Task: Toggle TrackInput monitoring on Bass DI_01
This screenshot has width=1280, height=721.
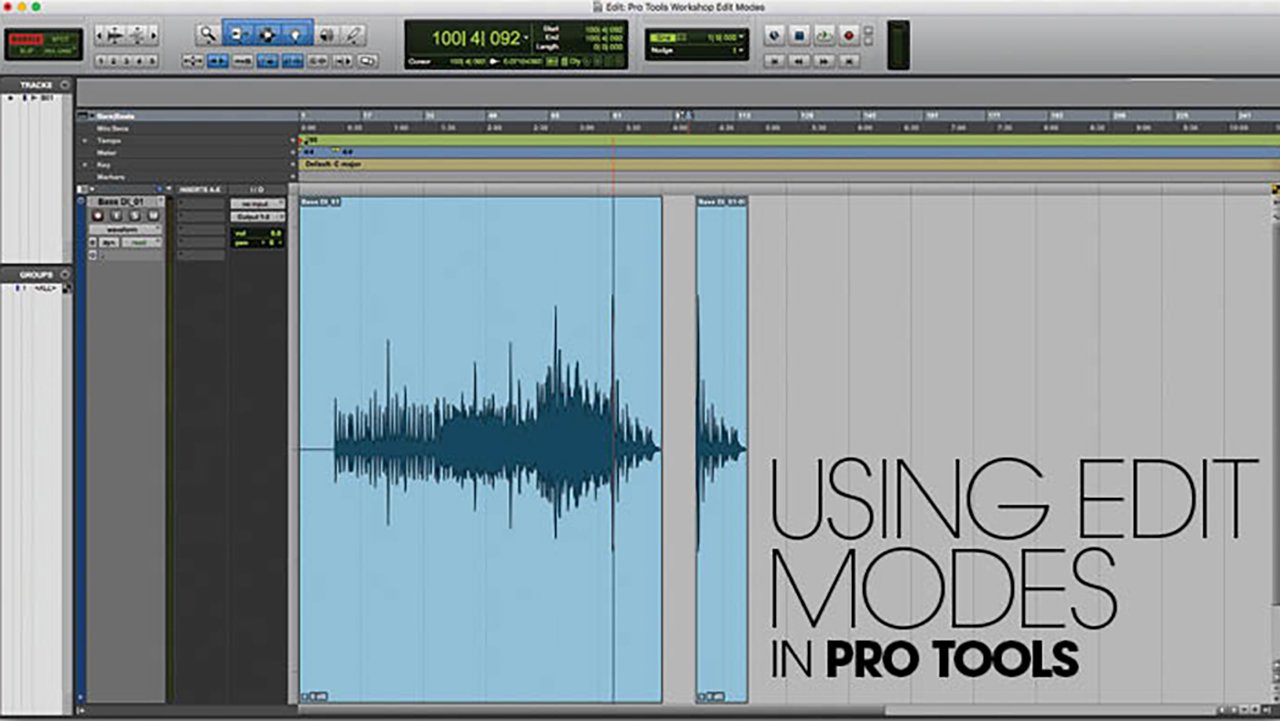Action: click(x=116, y=216)
